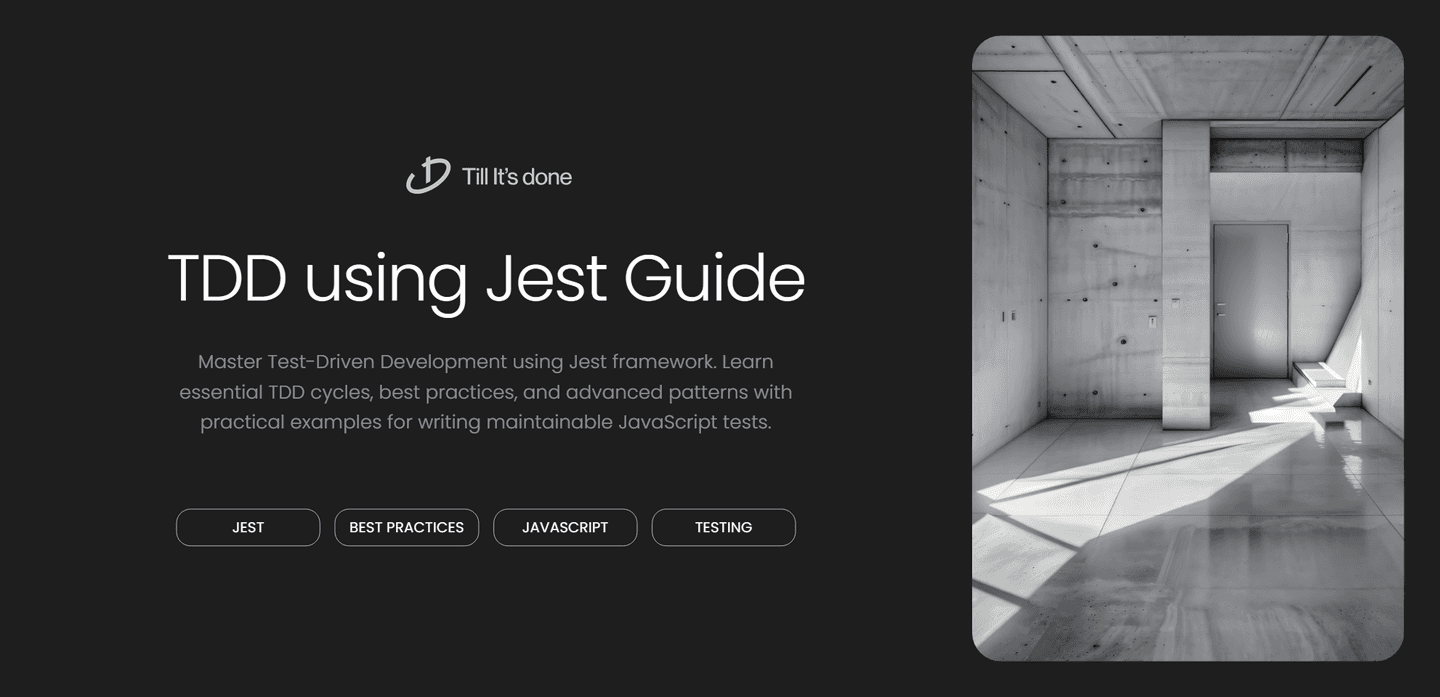Select the JEST tag
1440x697 pixels.
pyautogui.click(x=248, y=527)
